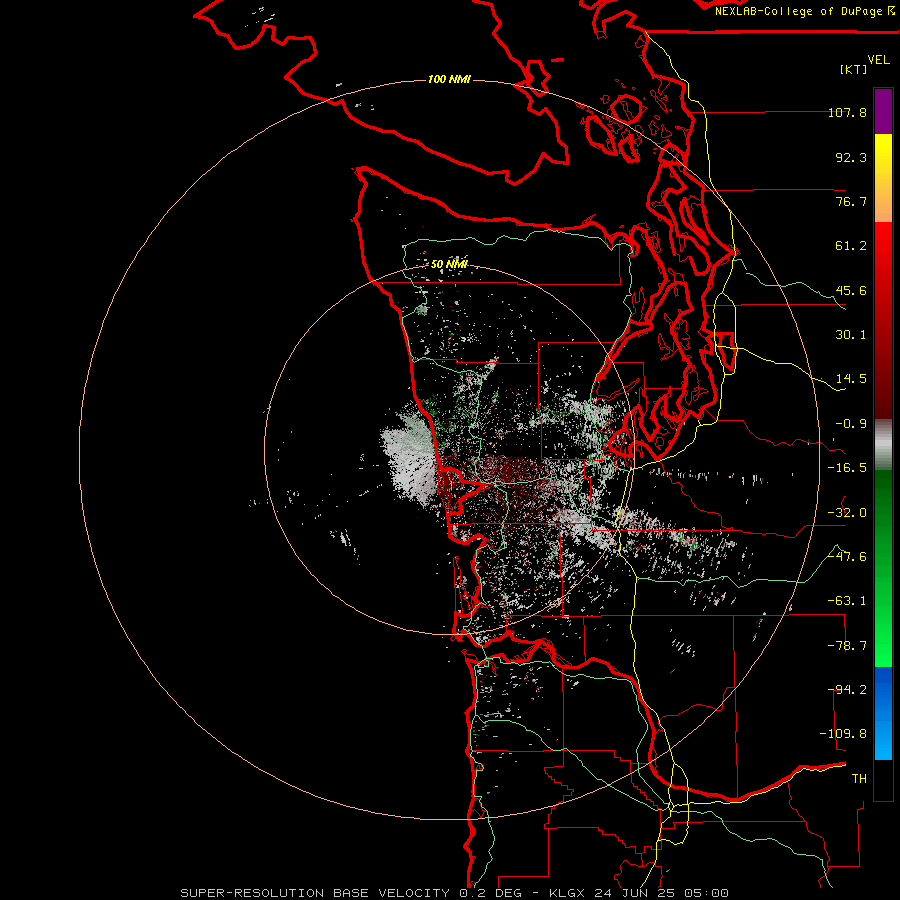Image resolution: width=900 pixels, height=900 pixels.
Task: Click the purple segment of the color bar
Action: (883, 111)
